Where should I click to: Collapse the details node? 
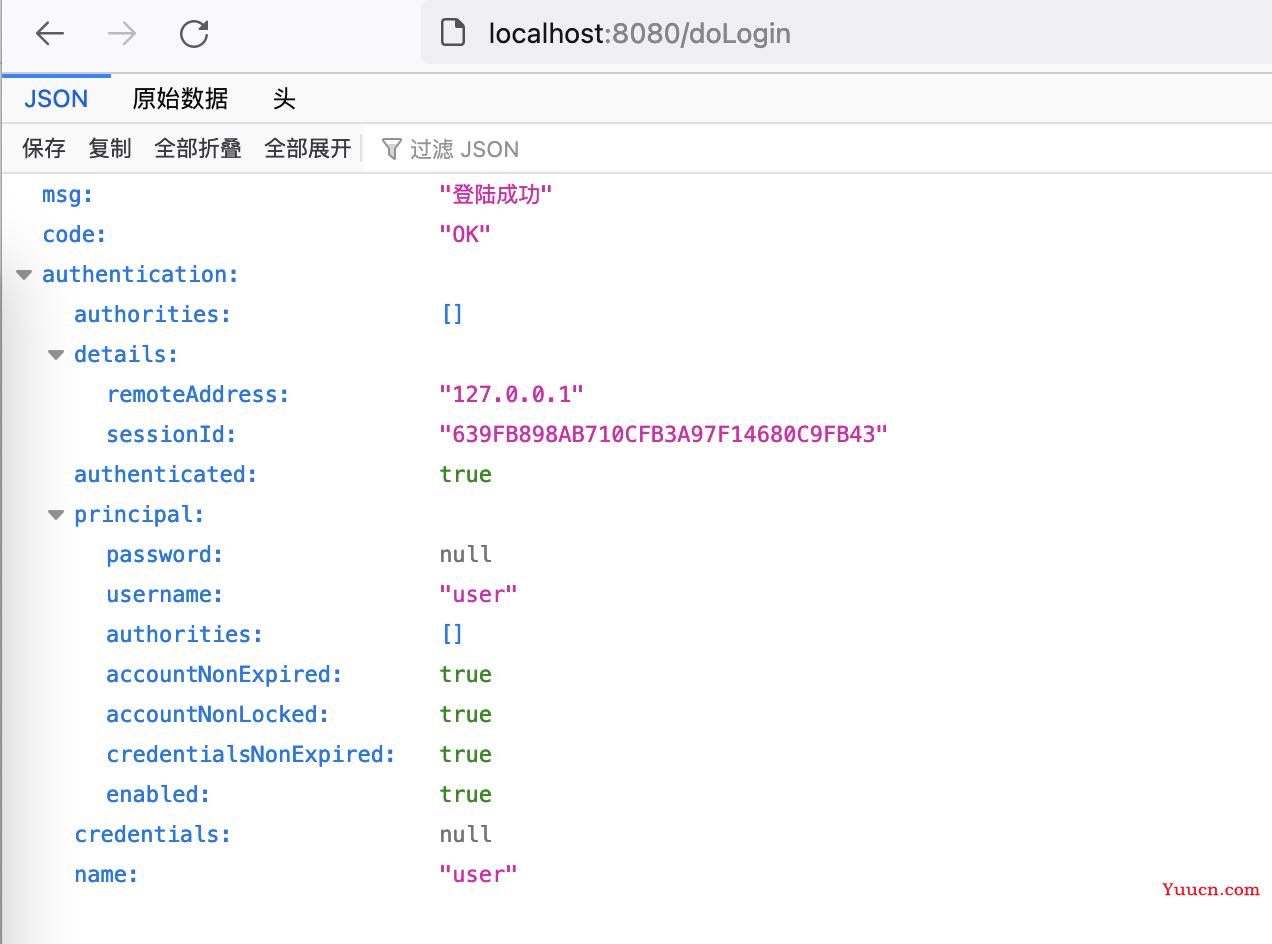pyautogui.click(x=56, y=355)
